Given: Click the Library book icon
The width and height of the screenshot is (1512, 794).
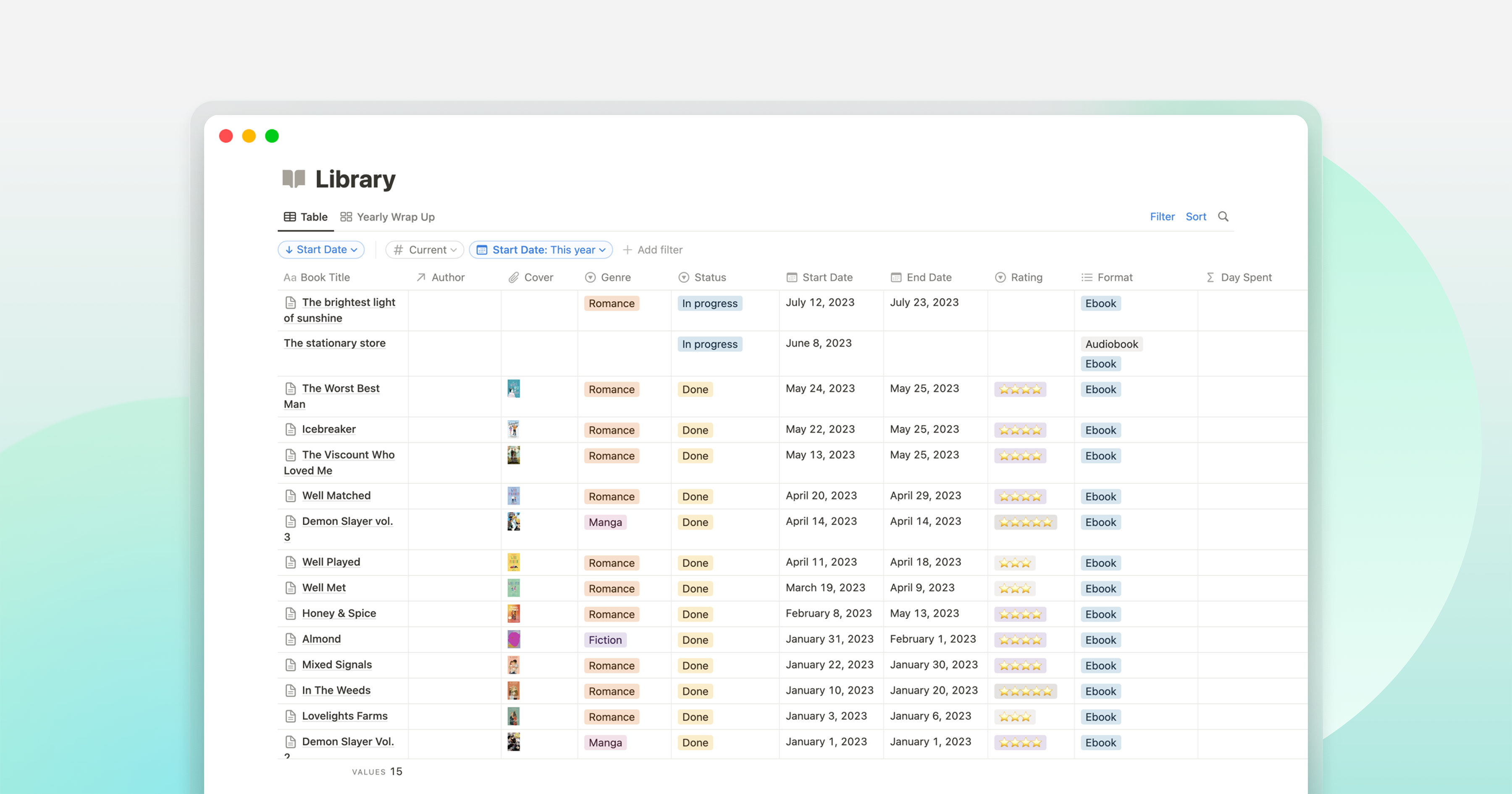Looking at the screenshot, I should (294, 179).
